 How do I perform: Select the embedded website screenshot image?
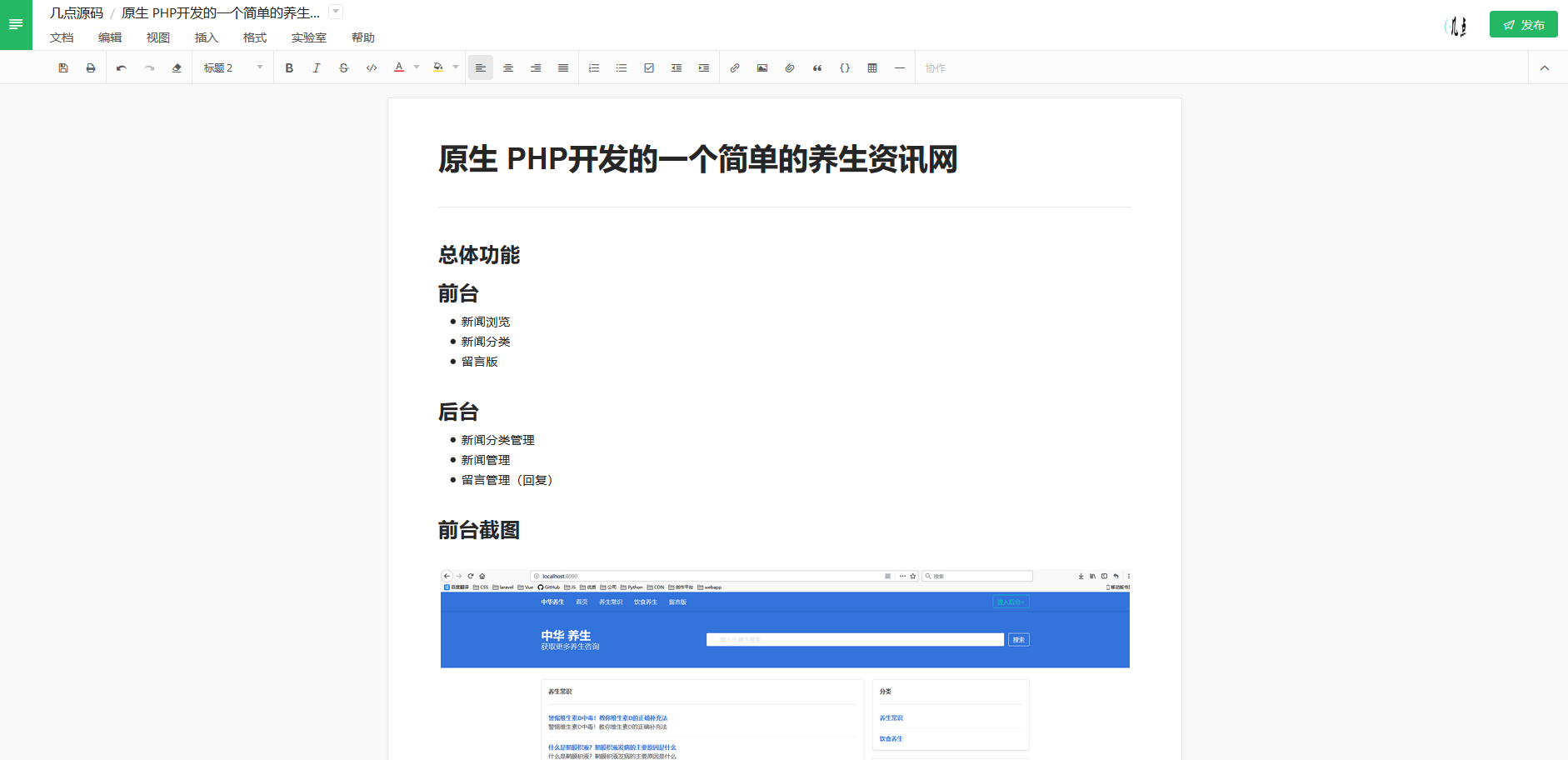(785, 664)
